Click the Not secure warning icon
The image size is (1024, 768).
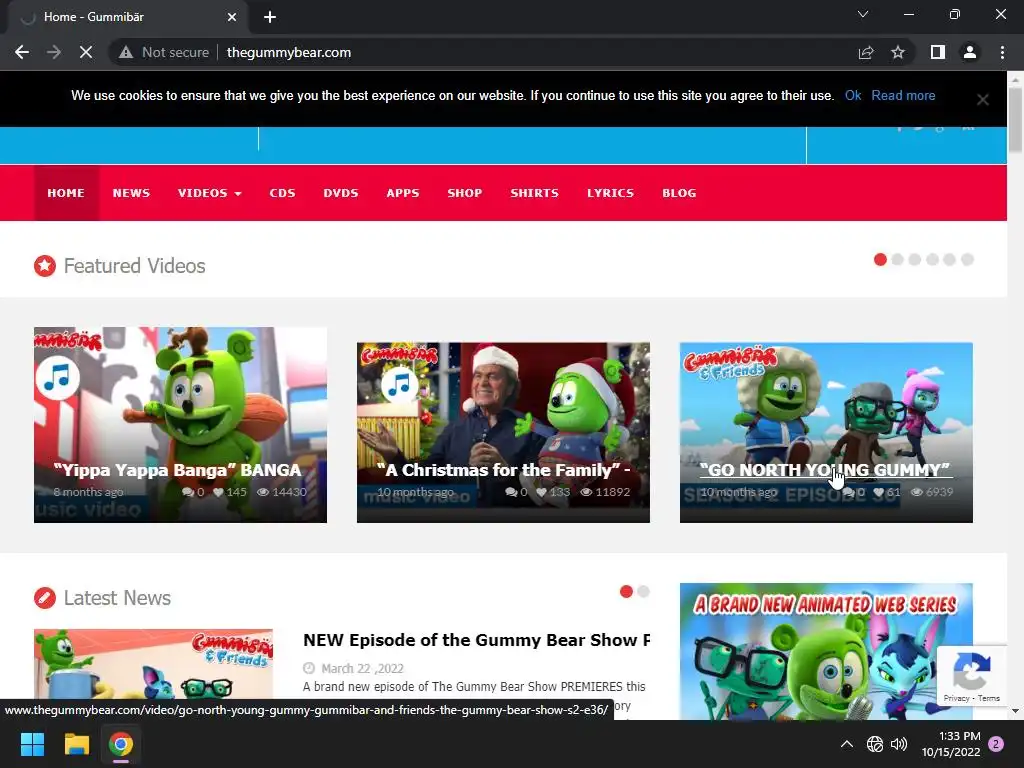pyautogui.click(x=126, y=52)
